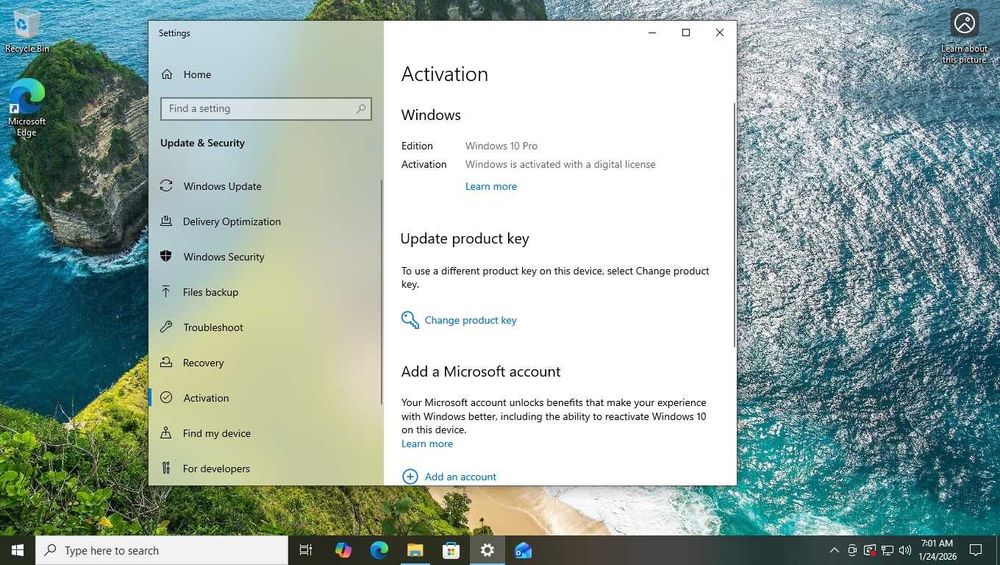Click Learn more under Add a Microsoft account
The height and width of the screenshot is (565, 1000).
coord(427,444)
